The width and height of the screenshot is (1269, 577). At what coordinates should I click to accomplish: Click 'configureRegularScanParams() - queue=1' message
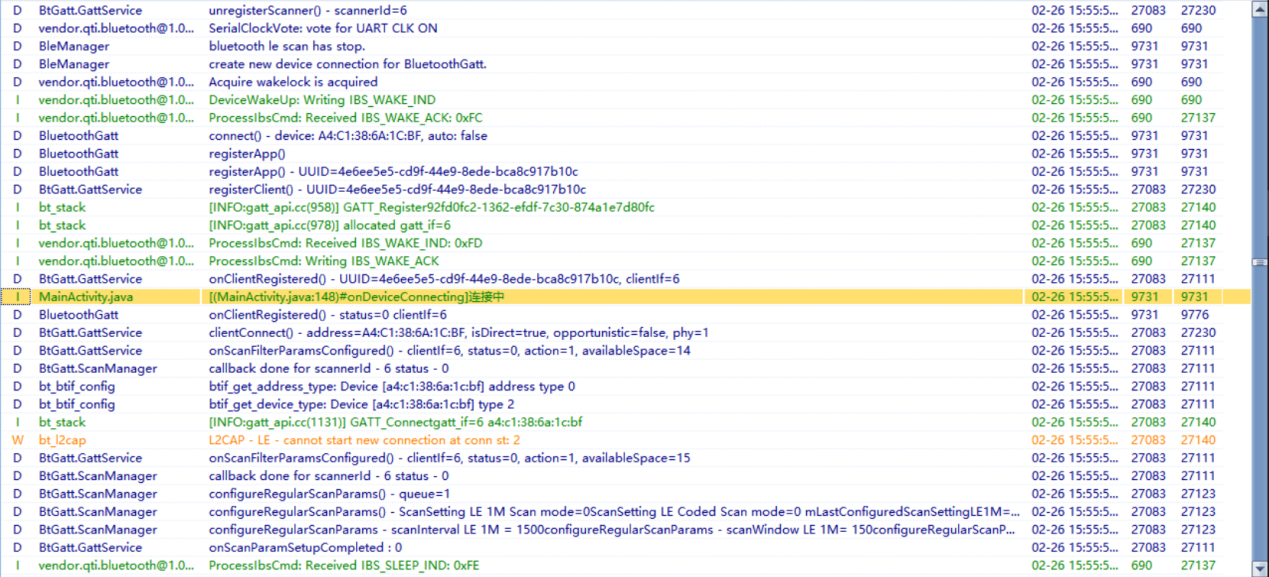pyautogui.click(x=329, y=494)
